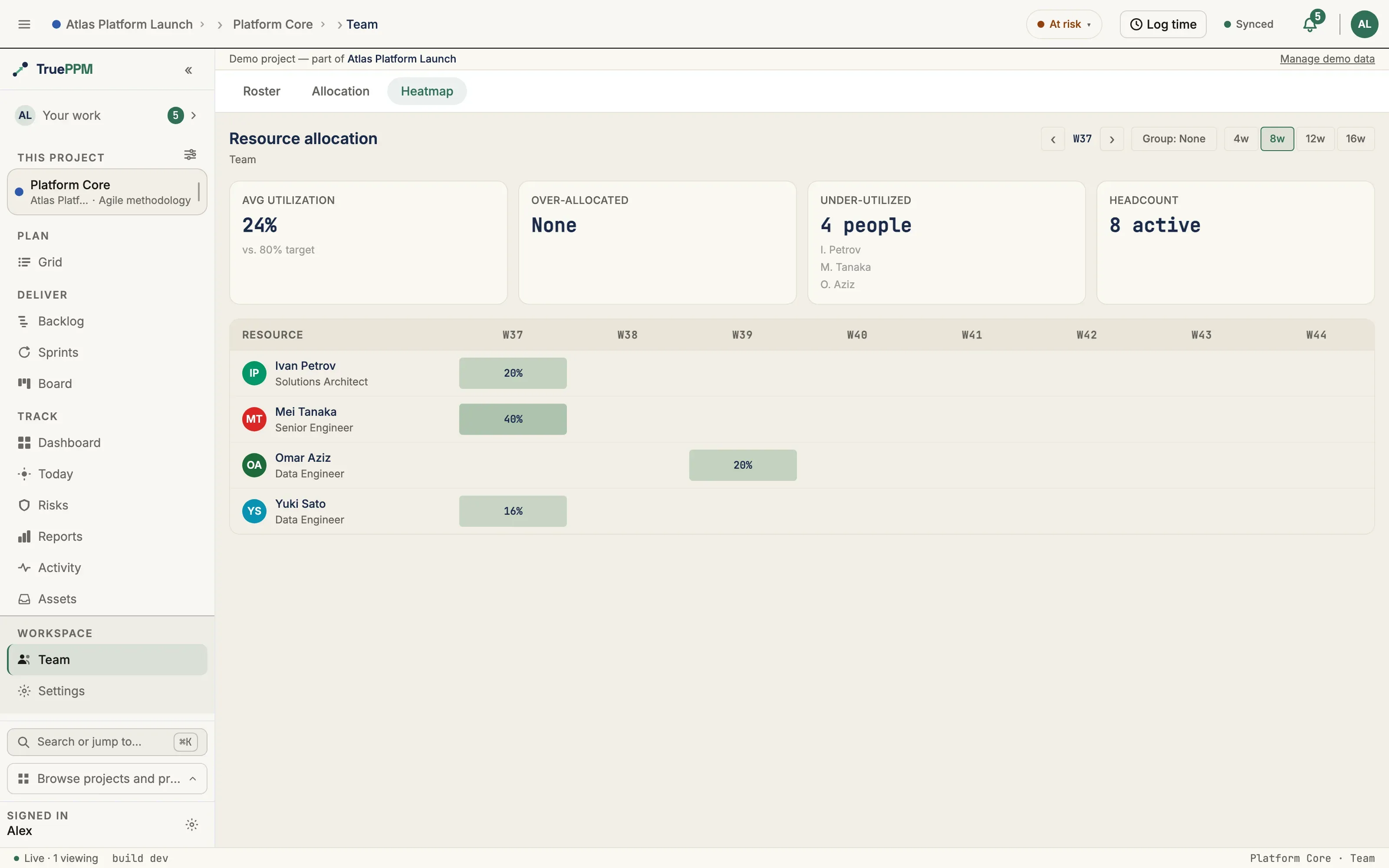The image size is (1389, 868).
Task: Click the AL user avatar
Action: click(1364, 24)
